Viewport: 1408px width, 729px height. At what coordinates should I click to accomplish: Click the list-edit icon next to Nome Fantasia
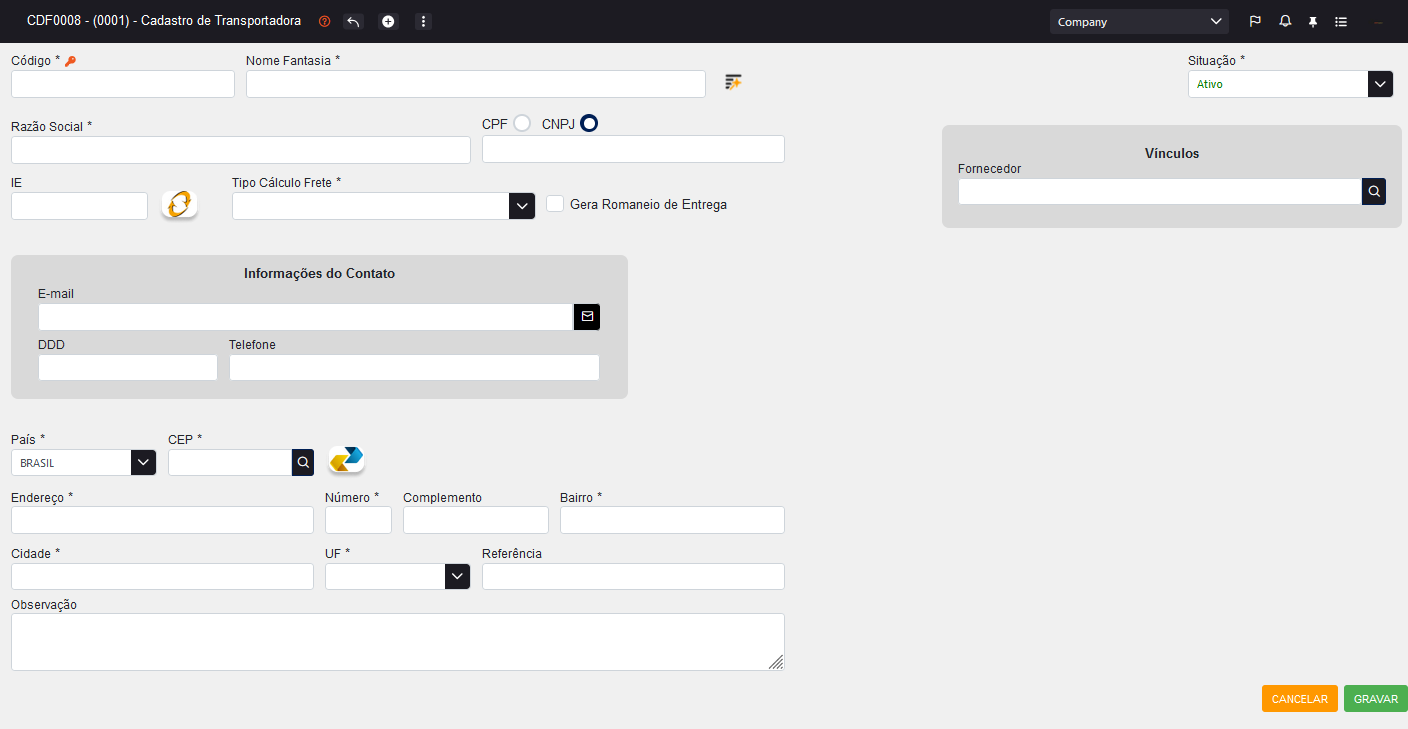coord(733,82)
